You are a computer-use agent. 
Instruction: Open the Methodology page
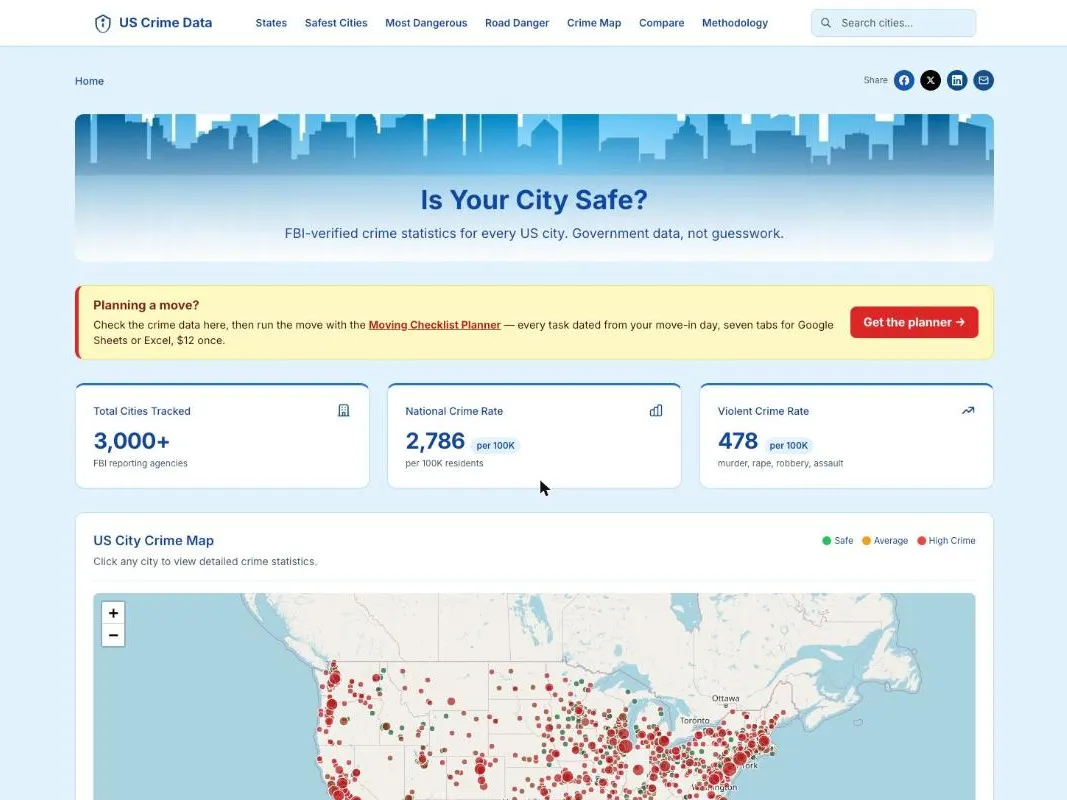(735, 23)
